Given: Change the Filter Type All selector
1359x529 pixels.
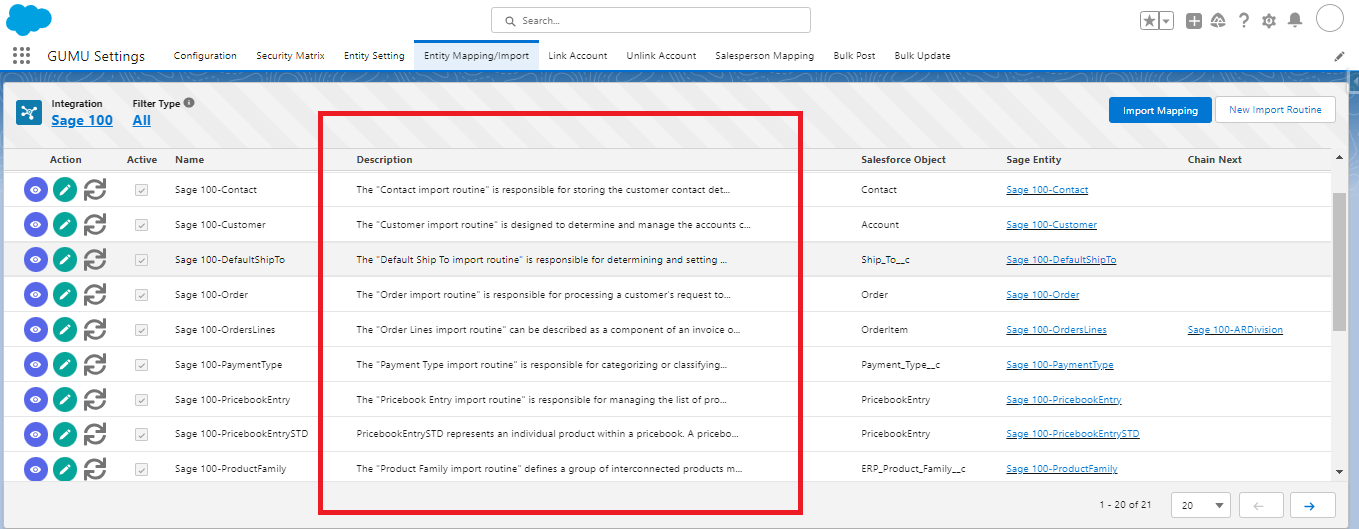Looking at the screenshot, I should tap(142, 120).
